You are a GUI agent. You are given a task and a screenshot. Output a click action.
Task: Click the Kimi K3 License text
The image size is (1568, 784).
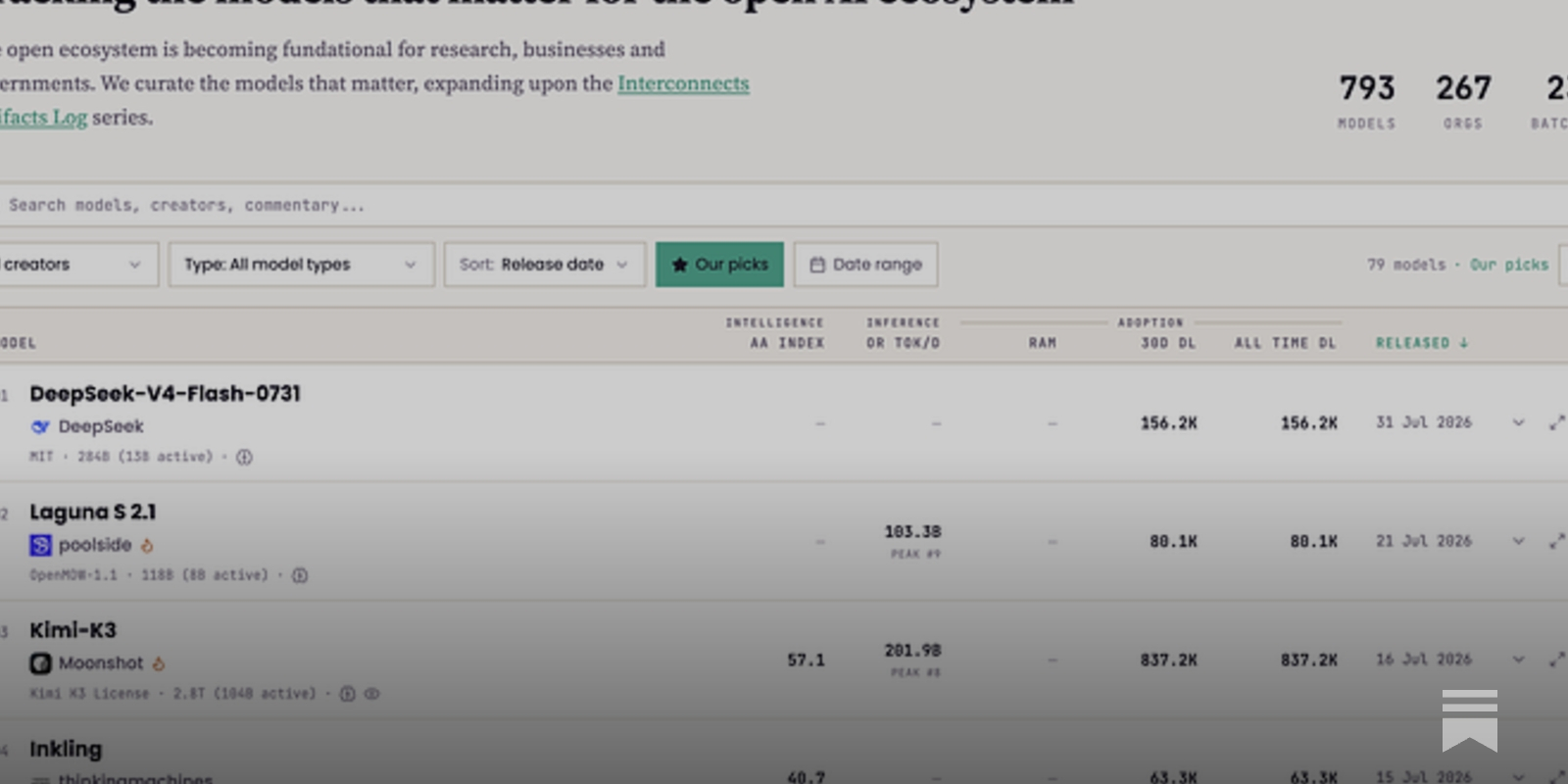click(89, 694)
